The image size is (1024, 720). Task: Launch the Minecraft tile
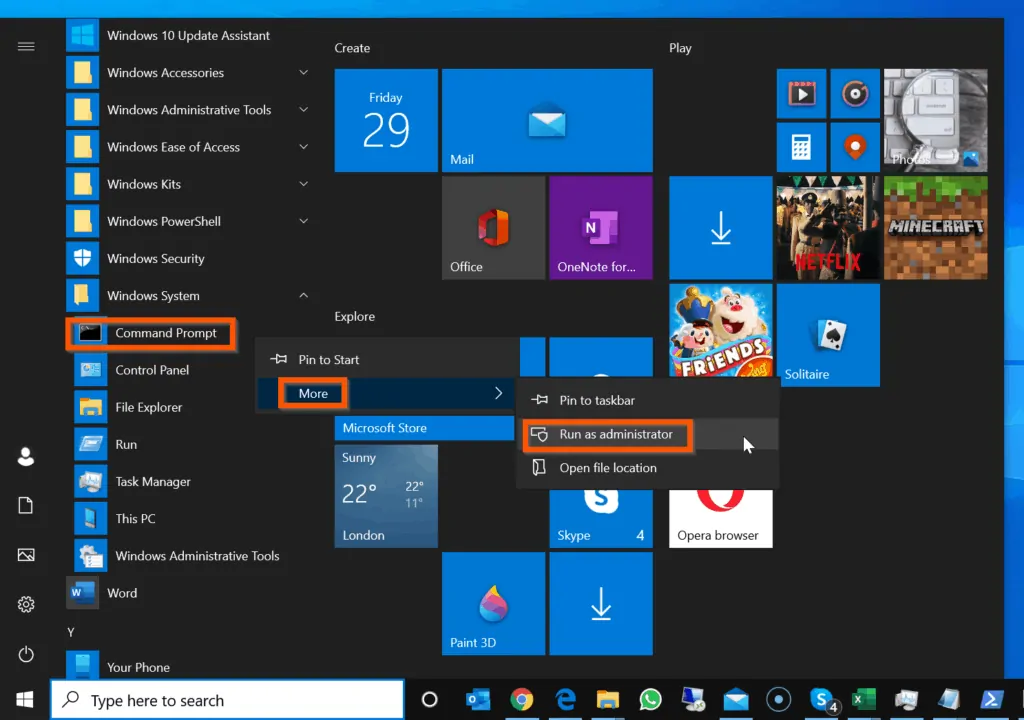click(x=935, y=227)
